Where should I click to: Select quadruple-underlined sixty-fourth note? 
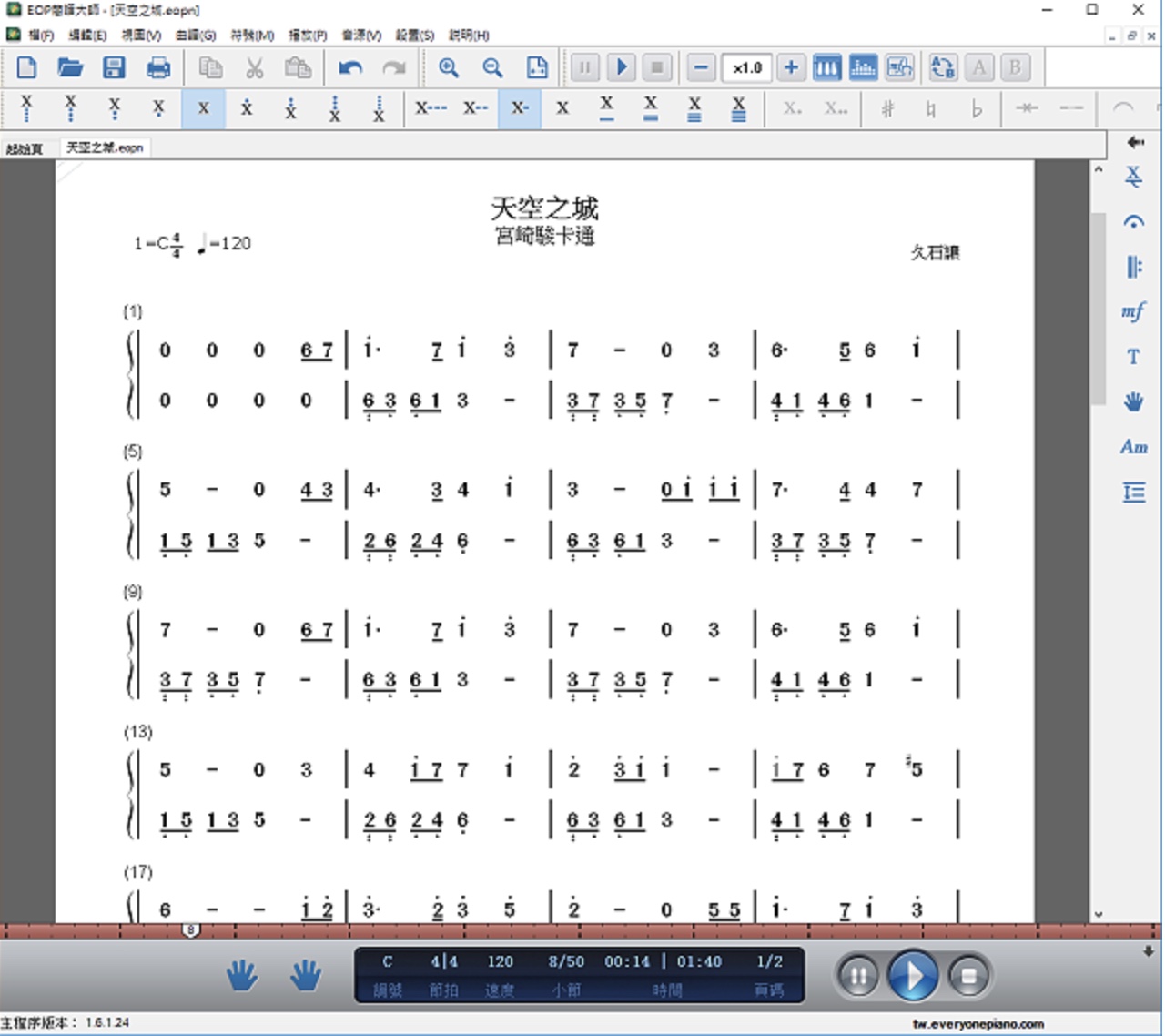(739, 108)
